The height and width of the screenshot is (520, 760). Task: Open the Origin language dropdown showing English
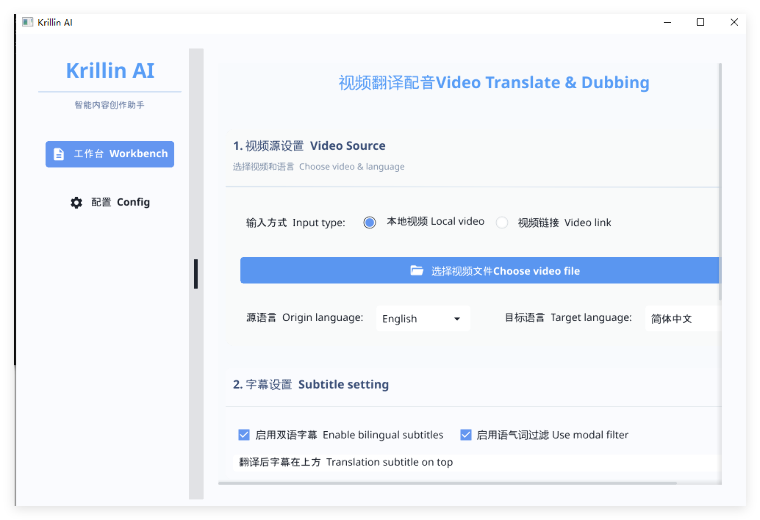coord(423,318)
